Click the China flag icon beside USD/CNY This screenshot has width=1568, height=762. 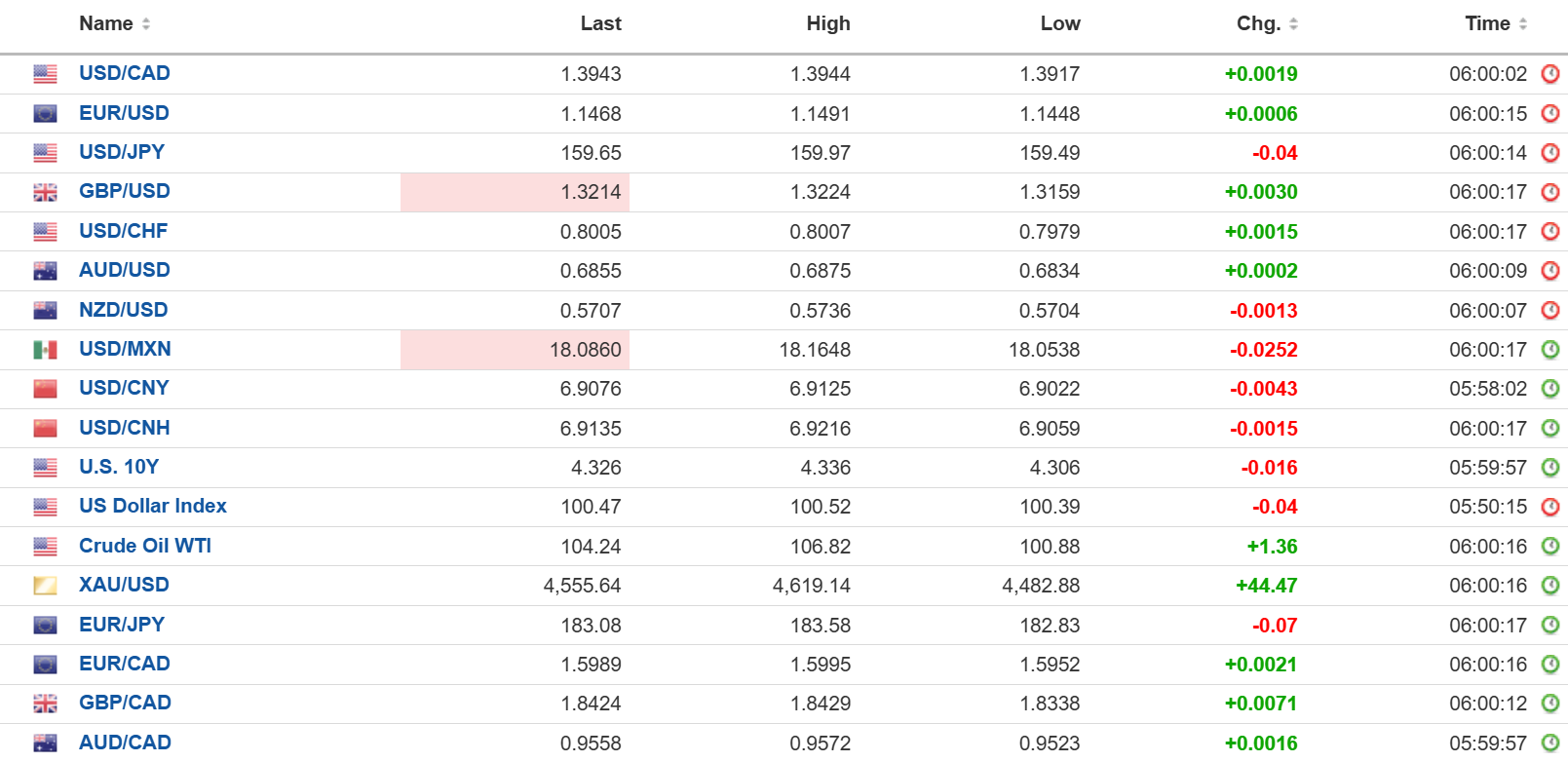click(x=45, y=389)
